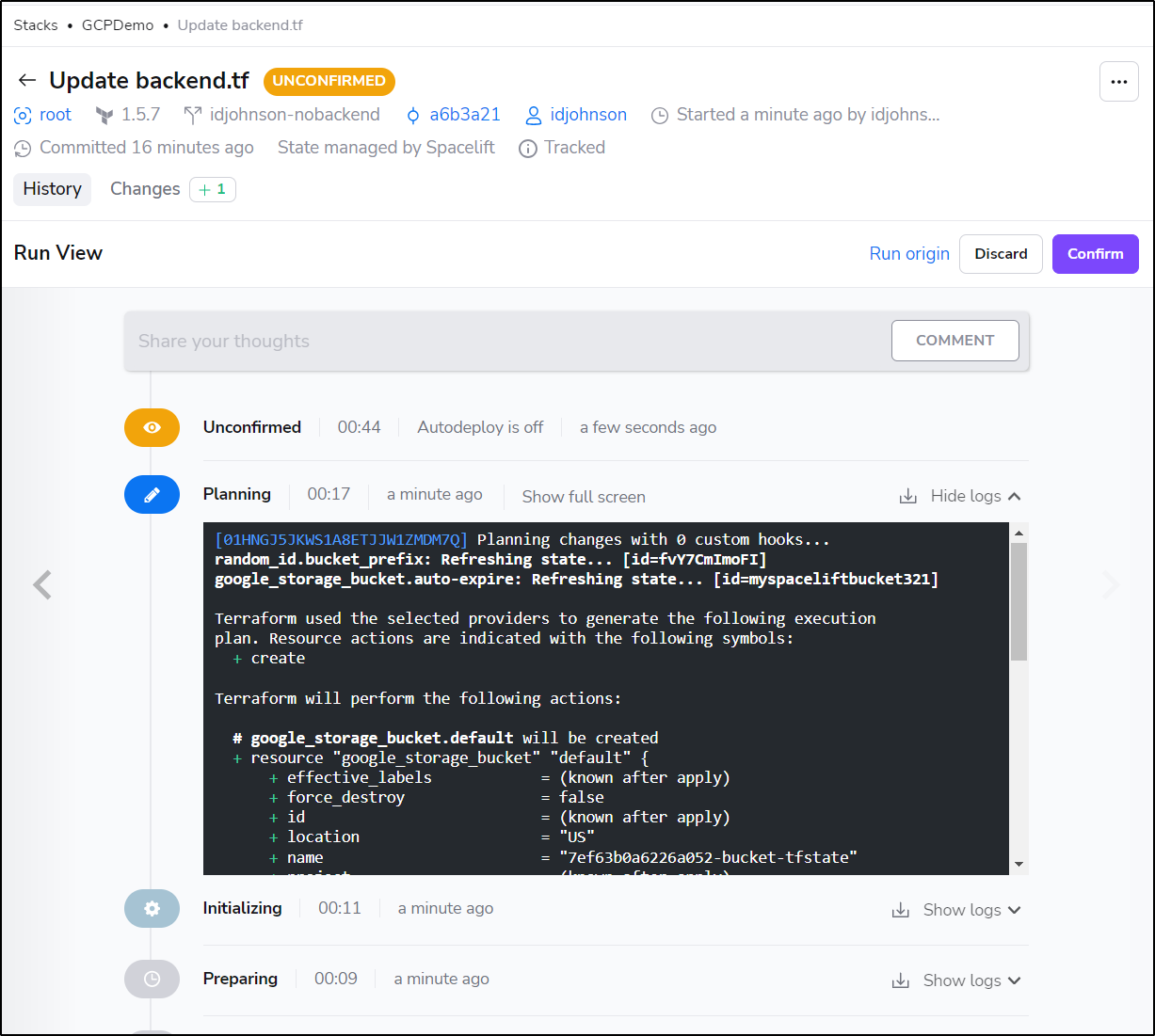1155x1036 pixels.
Task: Open the three-dots more options menu
Action: pos(1118,82)
